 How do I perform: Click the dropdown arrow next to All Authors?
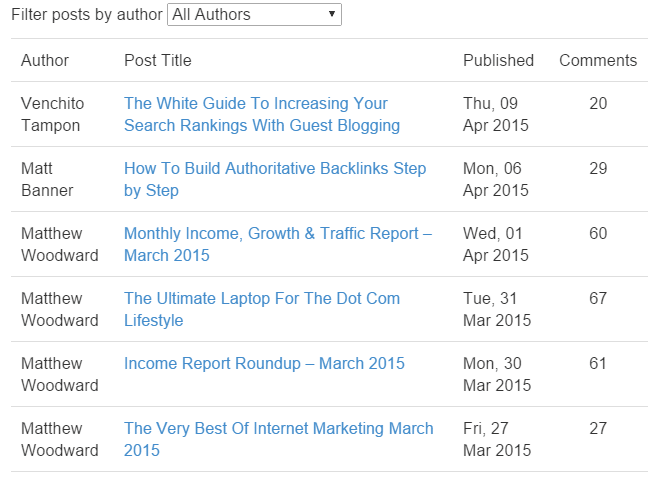pyautogui.click(x=332, y=14)
